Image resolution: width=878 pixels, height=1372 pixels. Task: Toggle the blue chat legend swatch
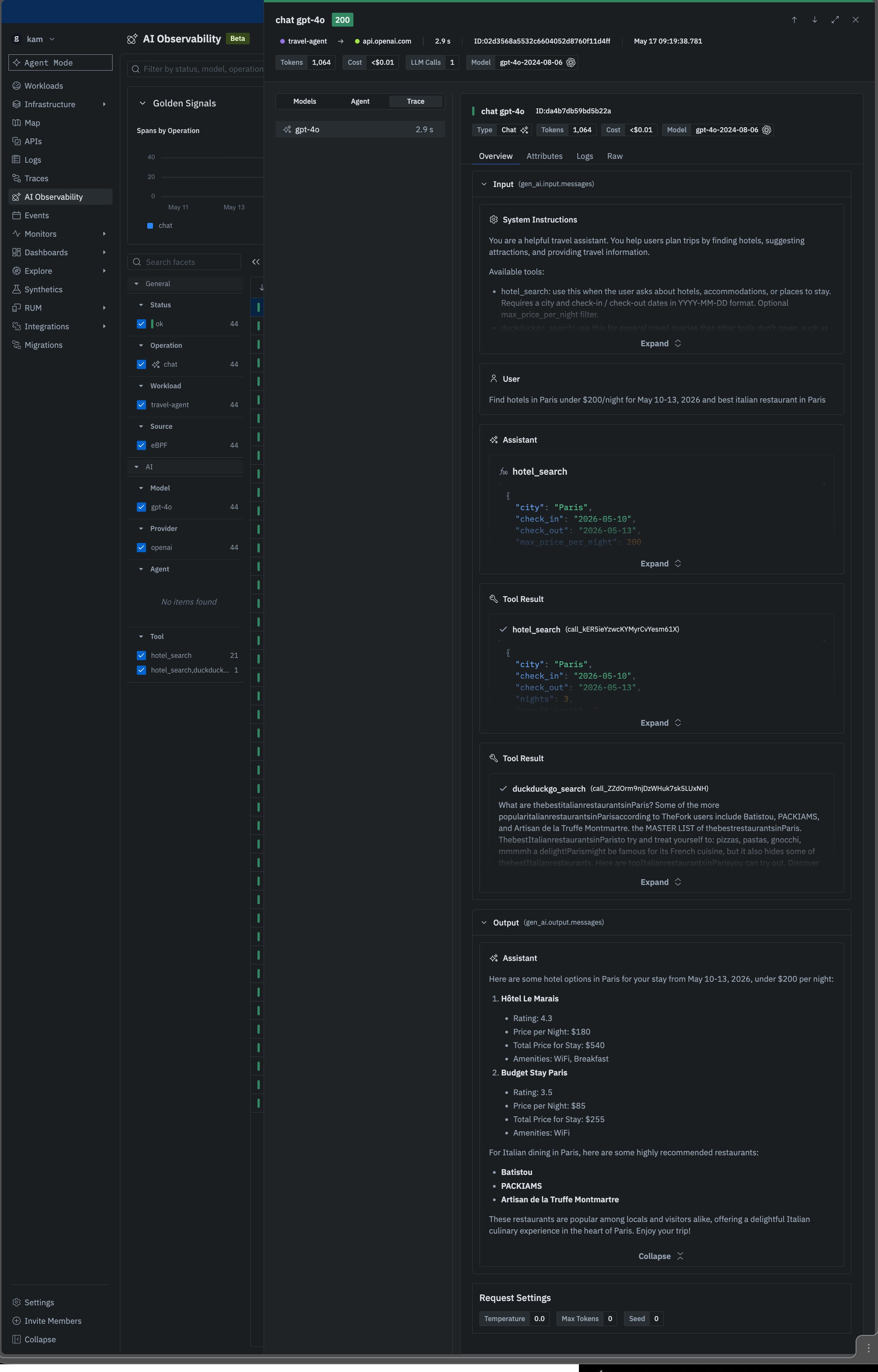(x=150, y=226)
